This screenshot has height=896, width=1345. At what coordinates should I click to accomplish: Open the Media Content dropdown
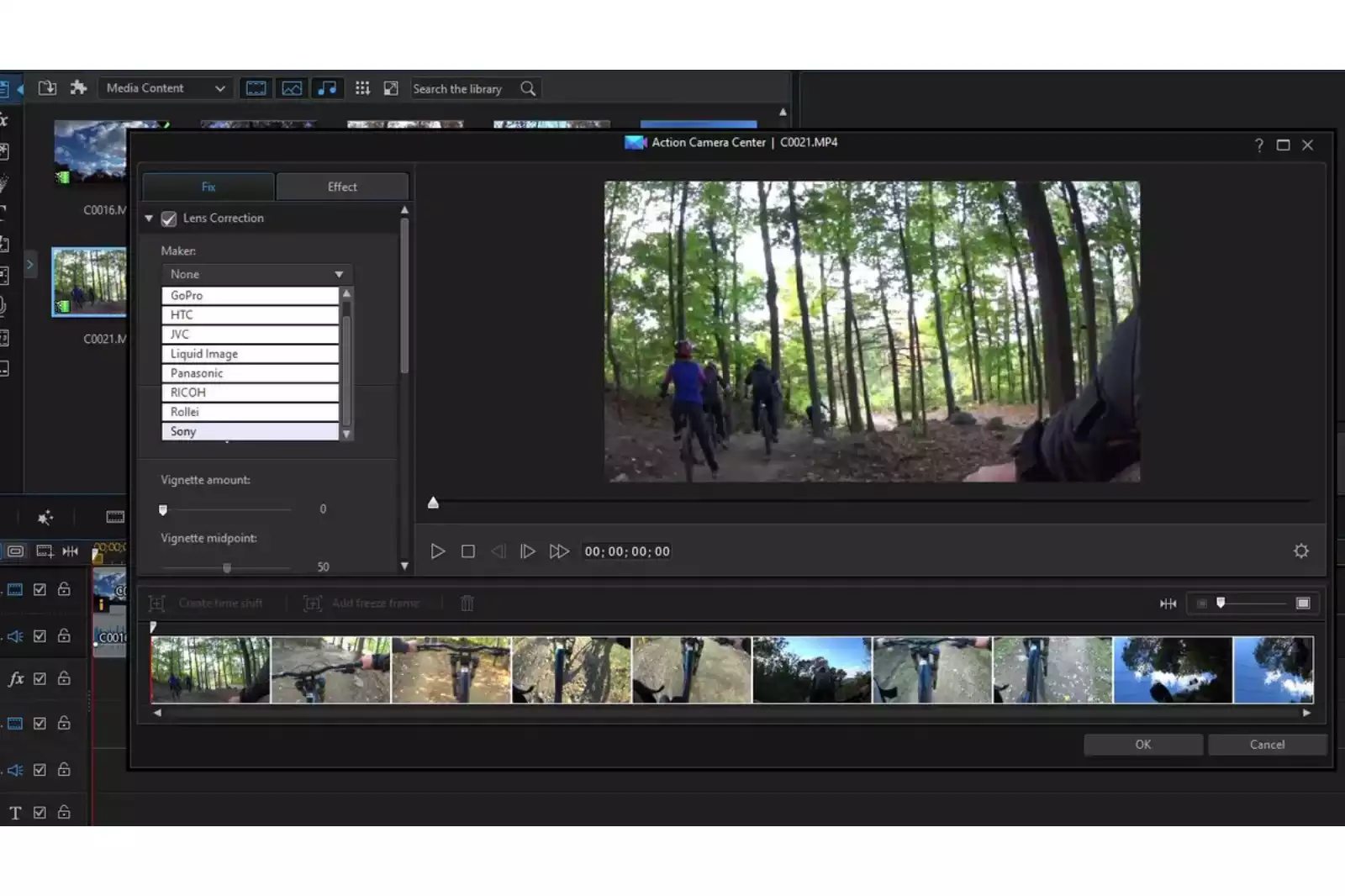pyautogui.click(x=165, y=87)
